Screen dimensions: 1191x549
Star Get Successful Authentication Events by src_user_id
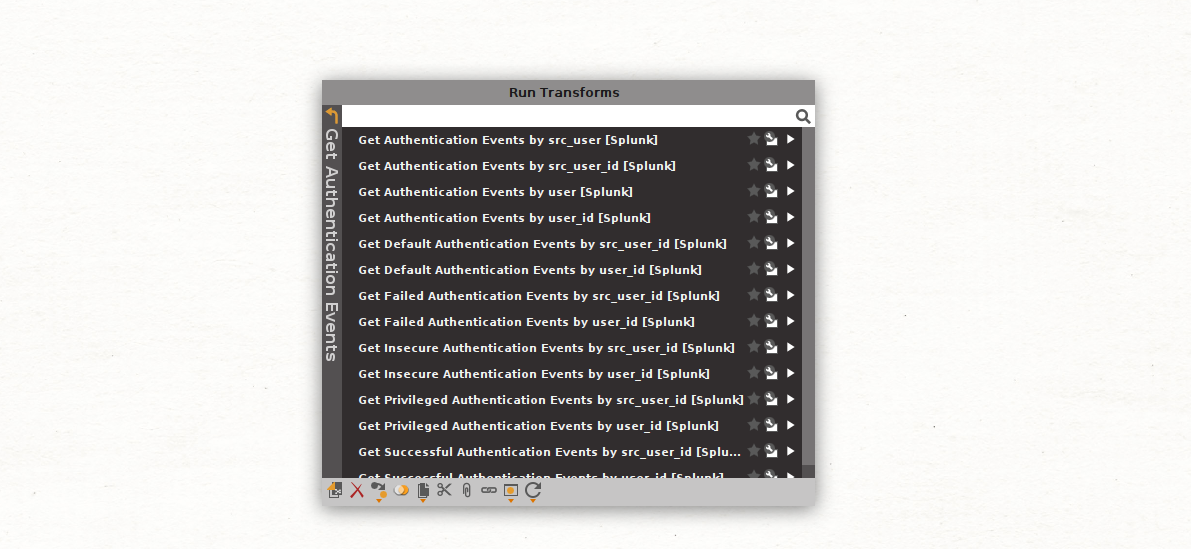pyautogui.click(x=753, y=450)
